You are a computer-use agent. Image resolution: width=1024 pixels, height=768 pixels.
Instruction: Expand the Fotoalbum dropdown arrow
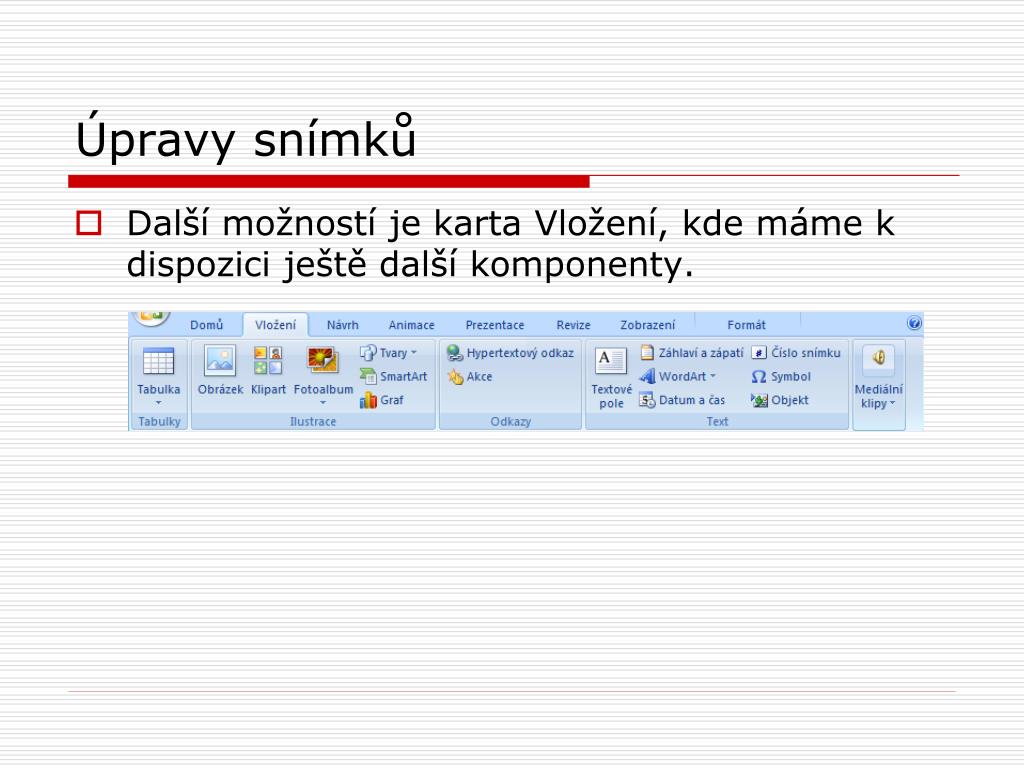point(323,402)
